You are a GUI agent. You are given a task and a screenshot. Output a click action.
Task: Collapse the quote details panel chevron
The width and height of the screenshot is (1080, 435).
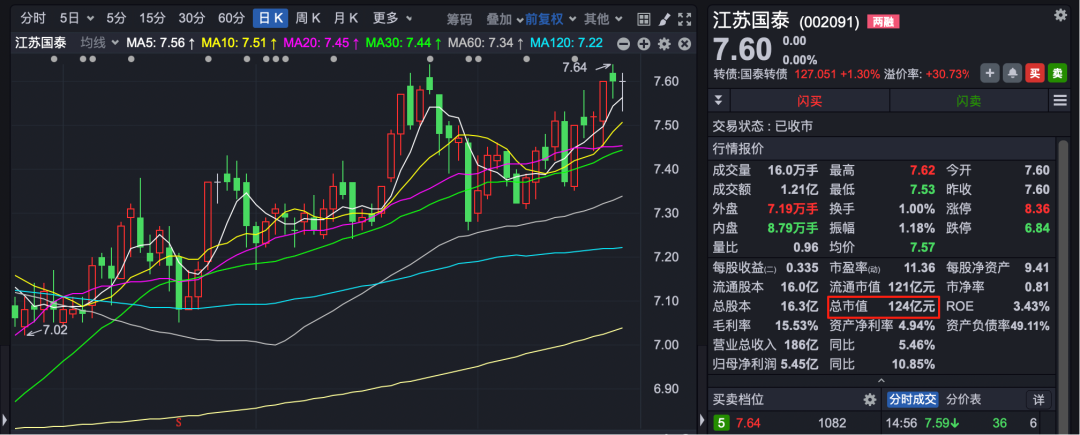pos(880,380)
